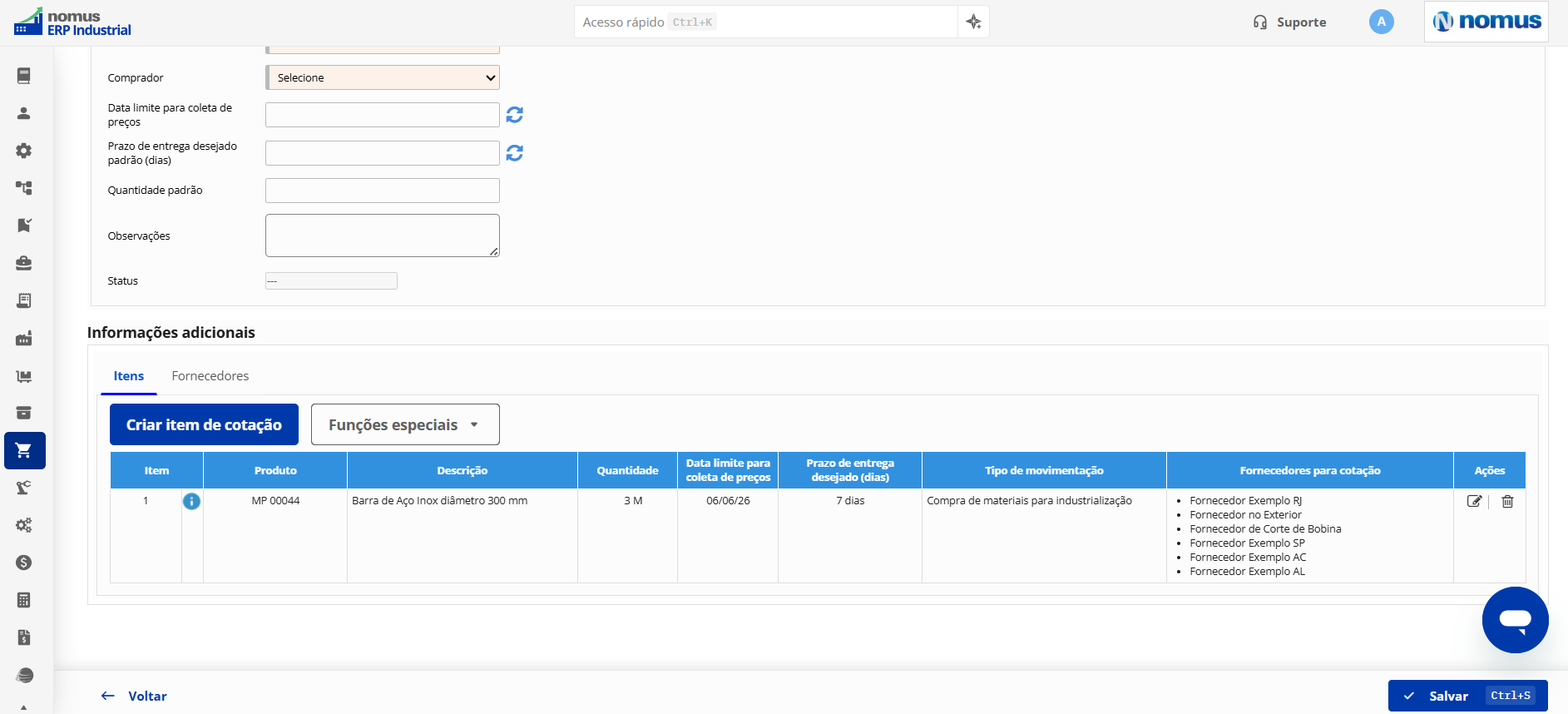Switch to the Fornecedores tab
This screenshot has width=1568, height=714.
coord(210,376)
